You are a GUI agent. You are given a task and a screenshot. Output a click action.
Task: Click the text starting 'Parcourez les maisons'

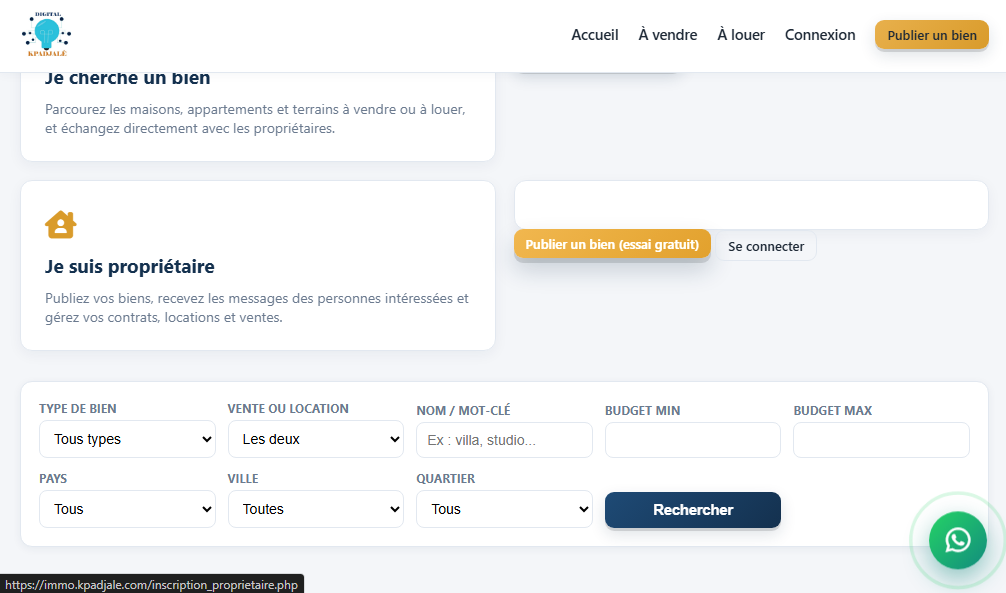click(255, 119)
